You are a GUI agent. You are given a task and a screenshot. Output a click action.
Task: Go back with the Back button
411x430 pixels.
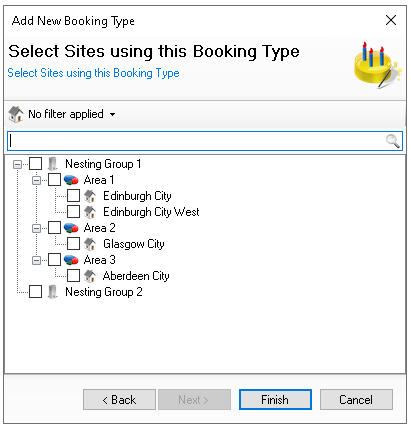(119, 399)
